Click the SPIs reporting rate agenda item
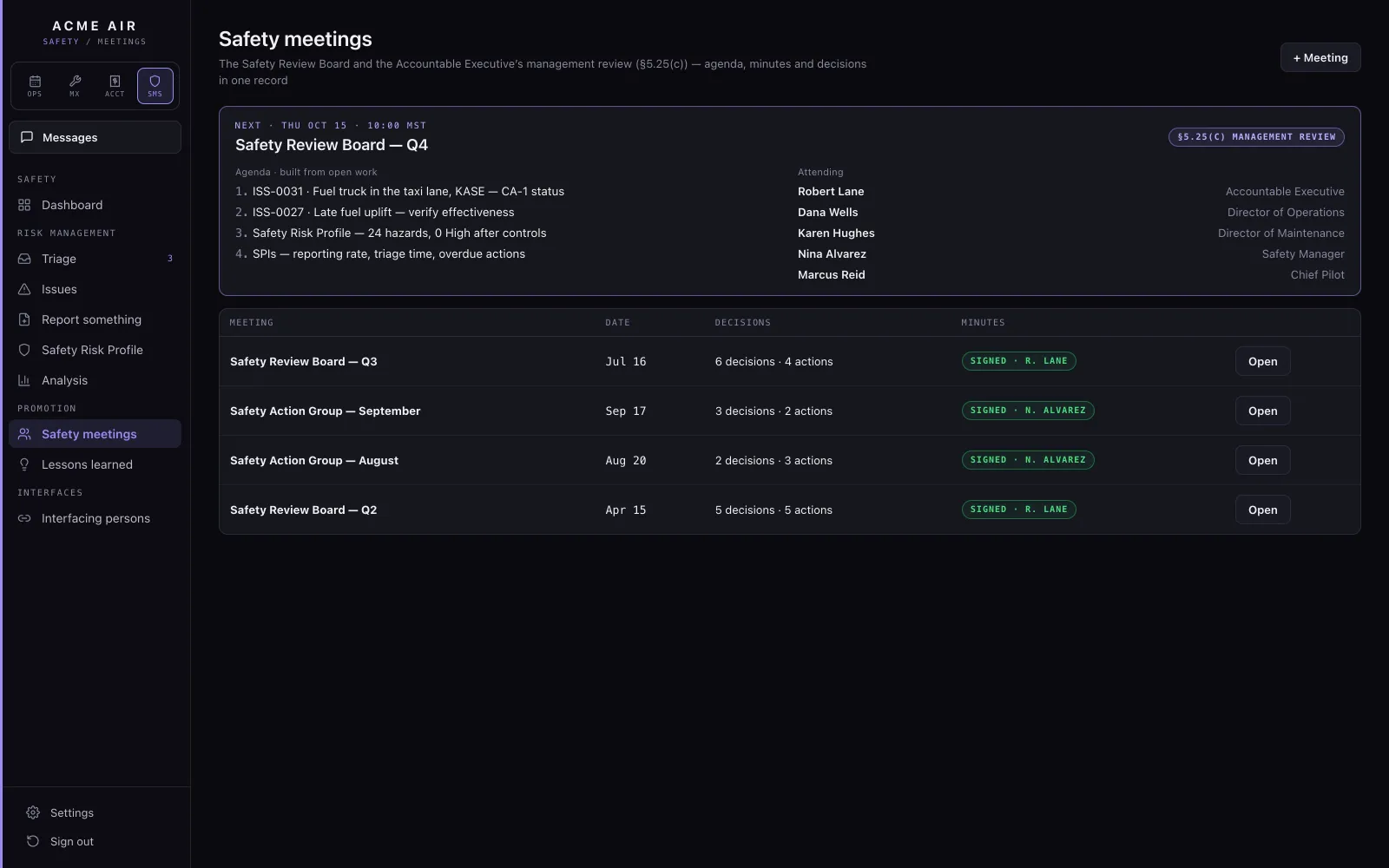 point(389,253)
